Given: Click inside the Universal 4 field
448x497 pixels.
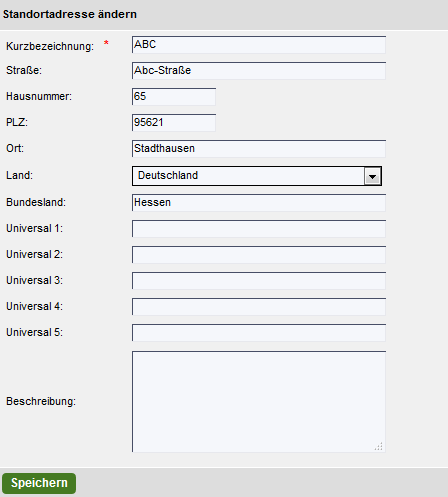Looking at the screenshot, I should [x=259, y=307].
